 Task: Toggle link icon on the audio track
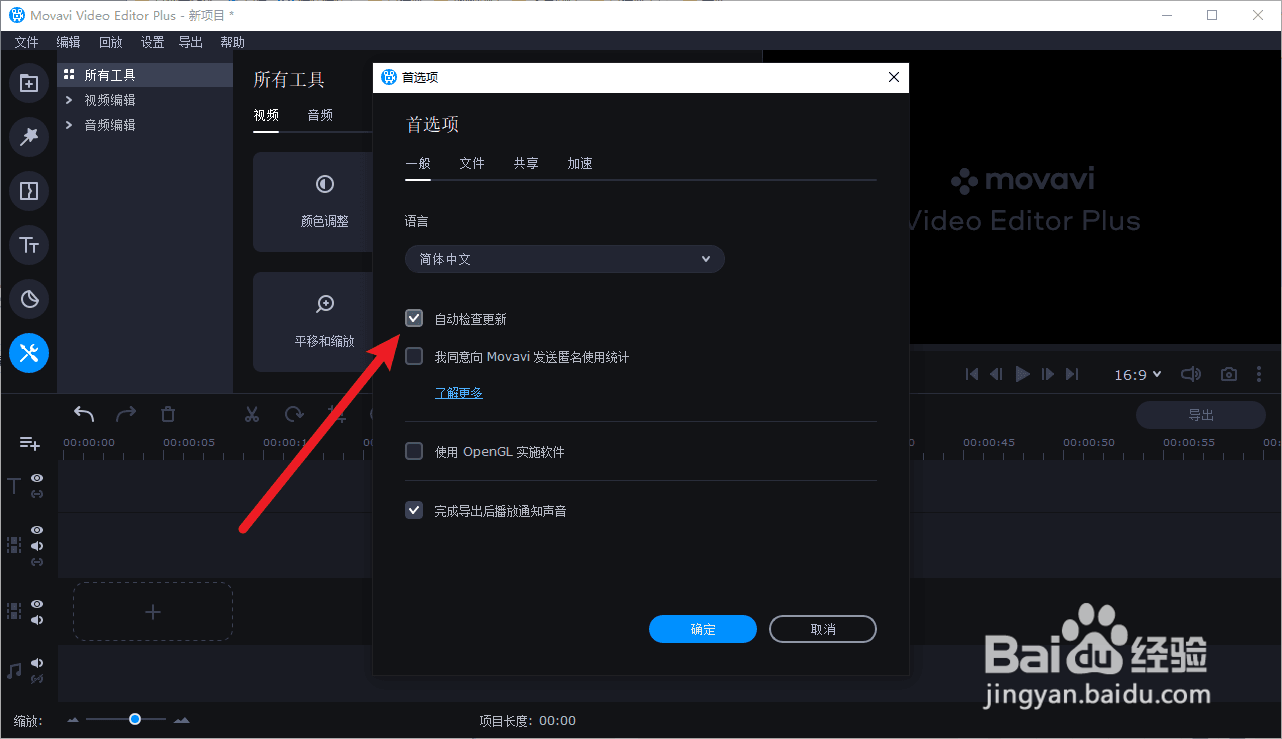(x=37, y=679)
